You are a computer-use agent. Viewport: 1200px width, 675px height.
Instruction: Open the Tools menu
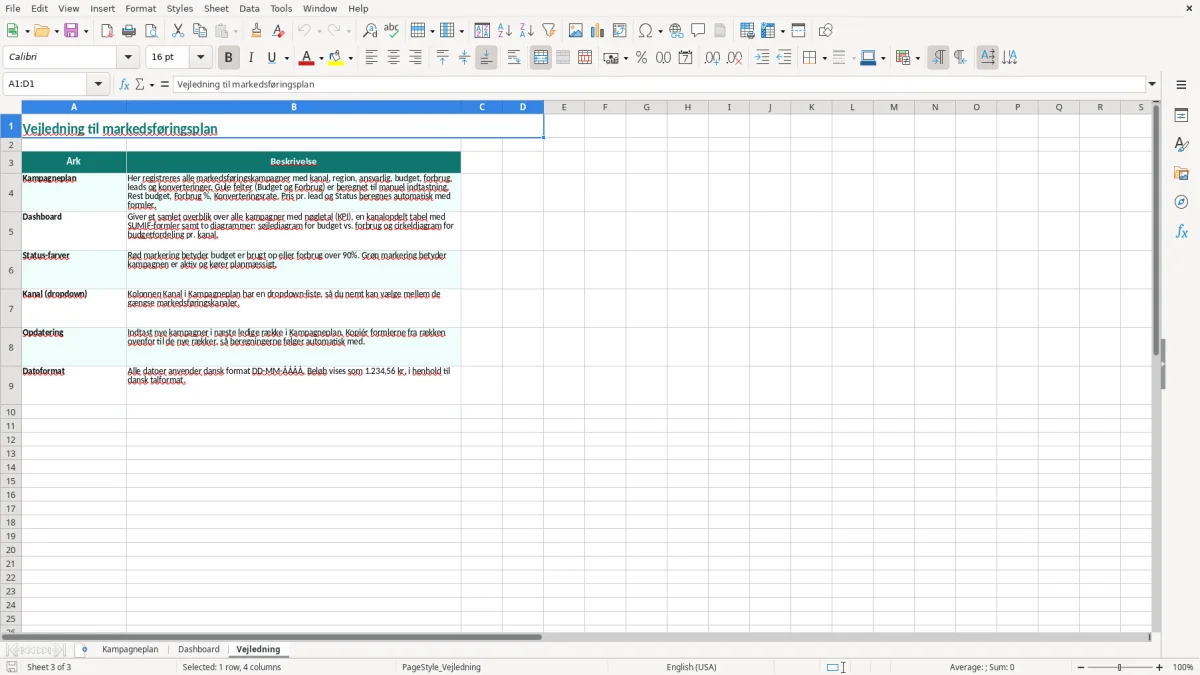pyautogui.click(x=281, y=8)
